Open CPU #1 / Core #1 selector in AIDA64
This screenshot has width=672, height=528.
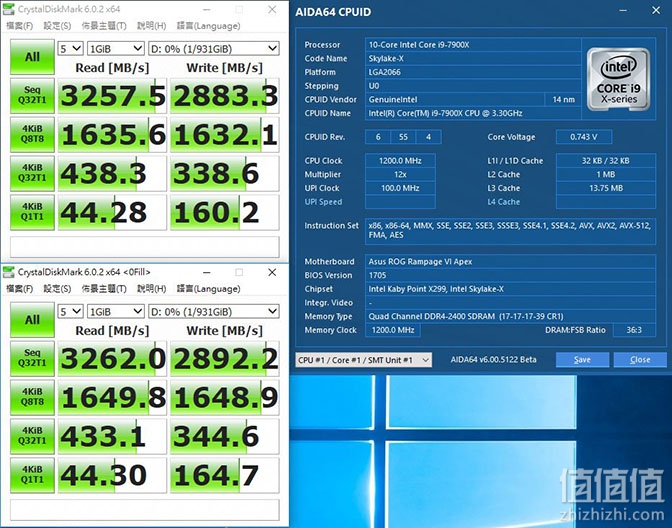(363, 360)
